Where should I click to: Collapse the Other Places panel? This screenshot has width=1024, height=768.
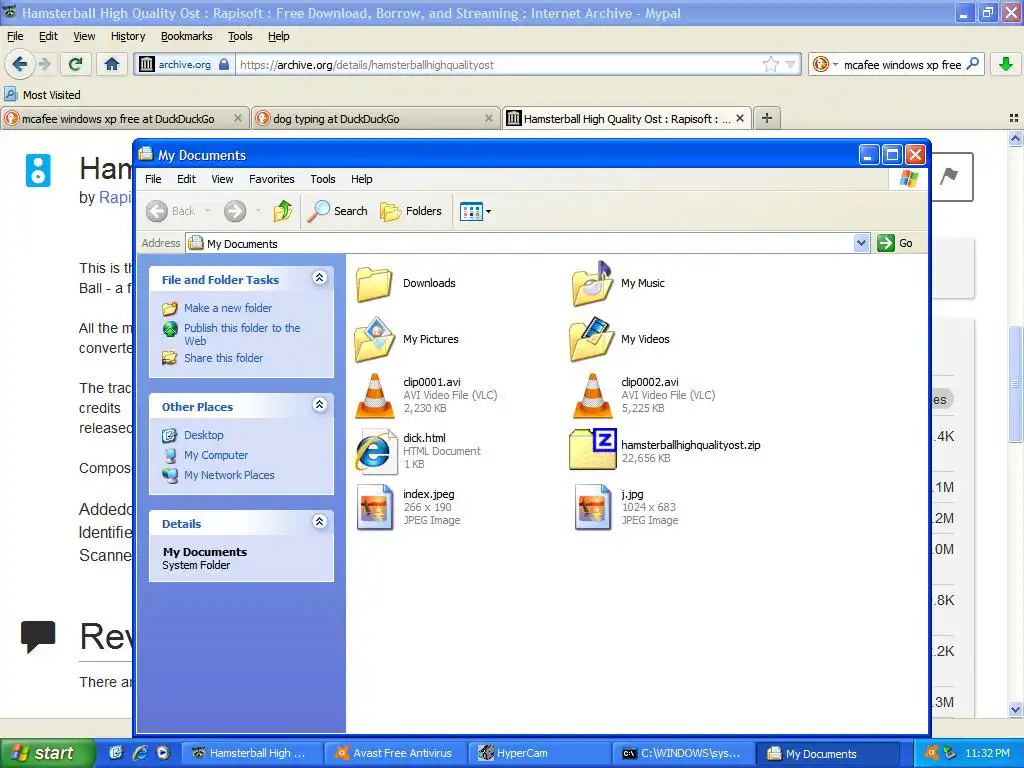tap(319, 405)
